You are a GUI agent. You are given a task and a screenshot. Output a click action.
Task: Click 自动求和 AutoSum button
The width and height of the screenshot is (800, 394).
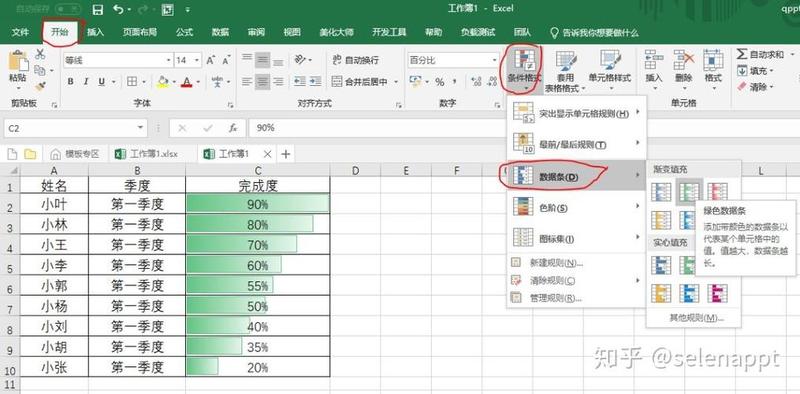[761, 54]
